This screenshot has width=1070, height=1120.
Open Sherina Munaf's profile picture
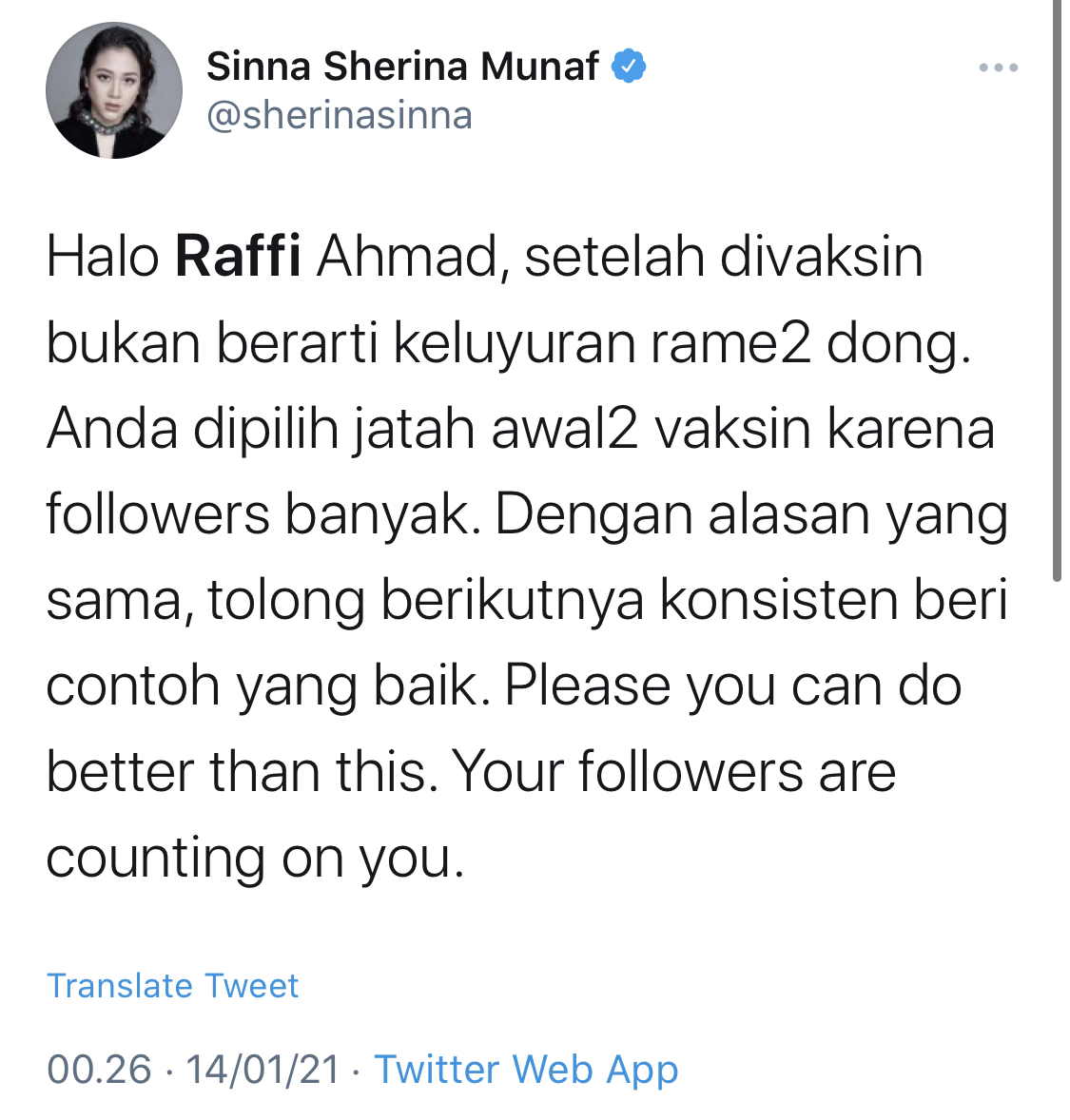coord(113,90)
